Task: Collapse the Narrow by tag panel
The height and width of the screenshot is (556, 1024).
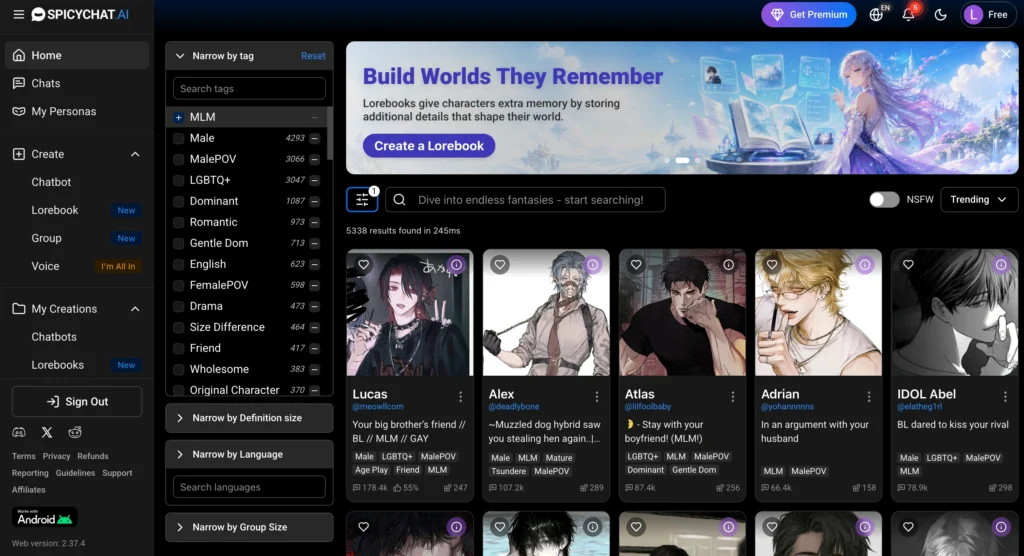Action: [180, 56]
